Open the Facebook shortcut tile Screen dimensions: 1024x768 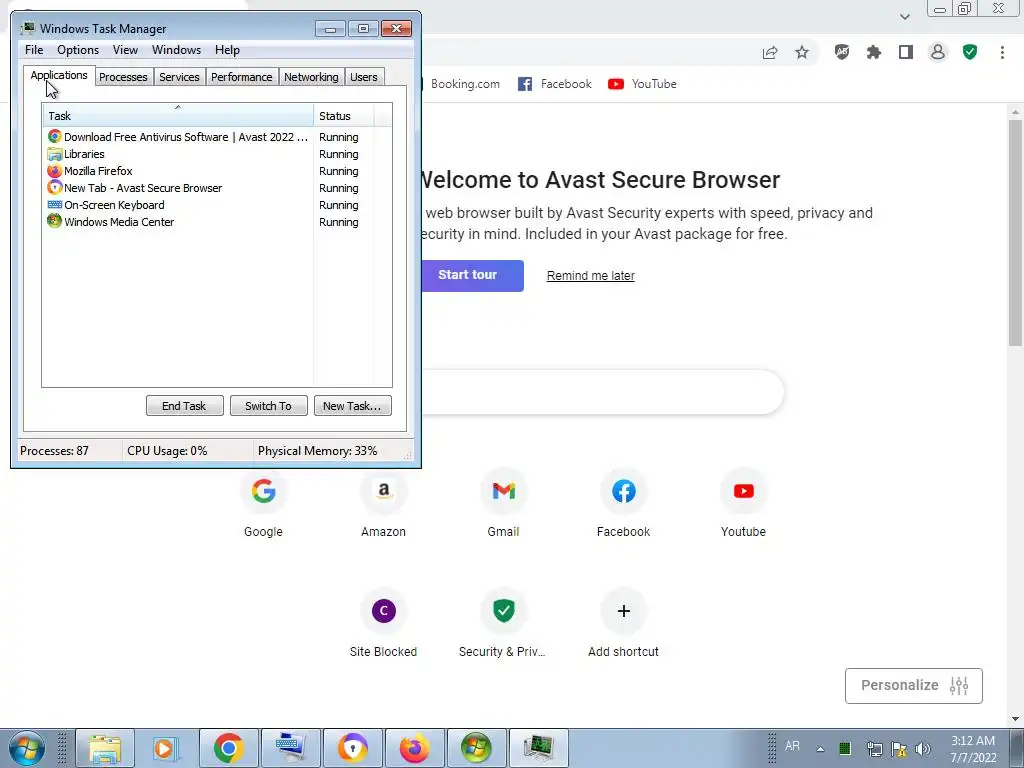[624, 504]
